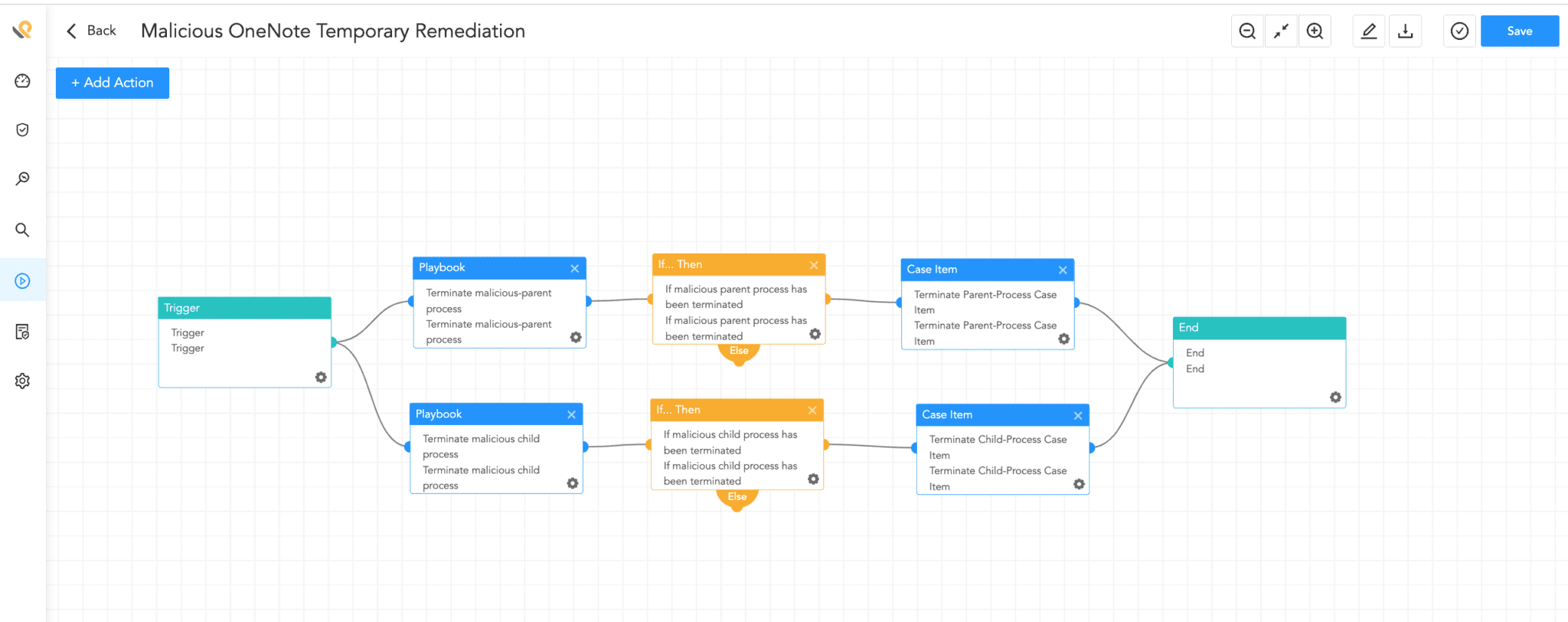Open the shield icon in sidebar

pyautogui.click(x=22, y=130)
